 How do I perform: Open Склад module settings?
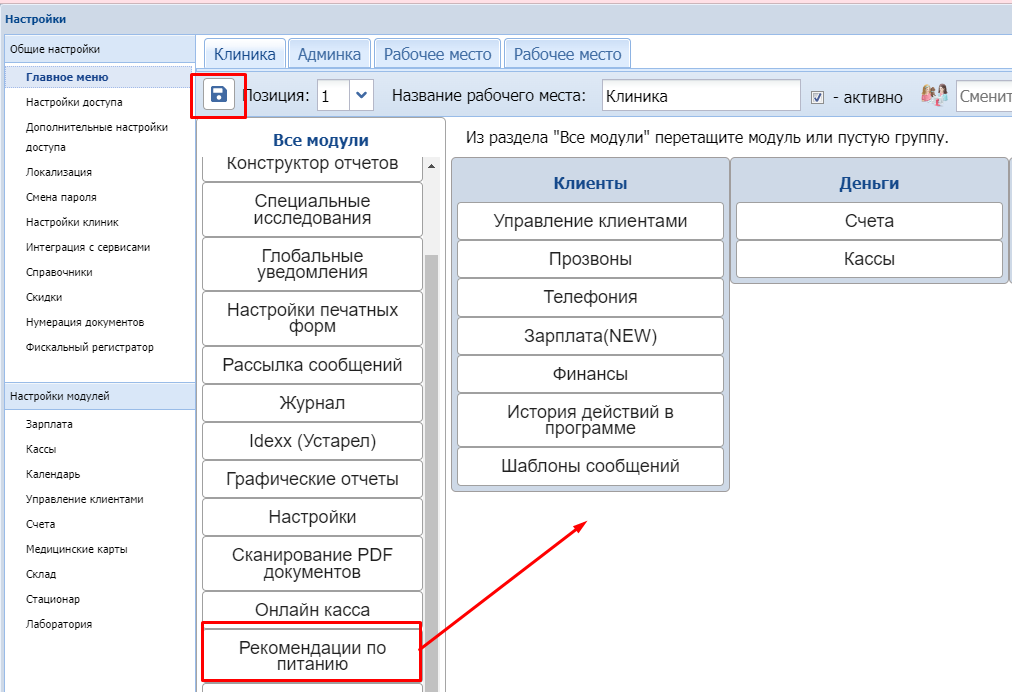[41, 575]
